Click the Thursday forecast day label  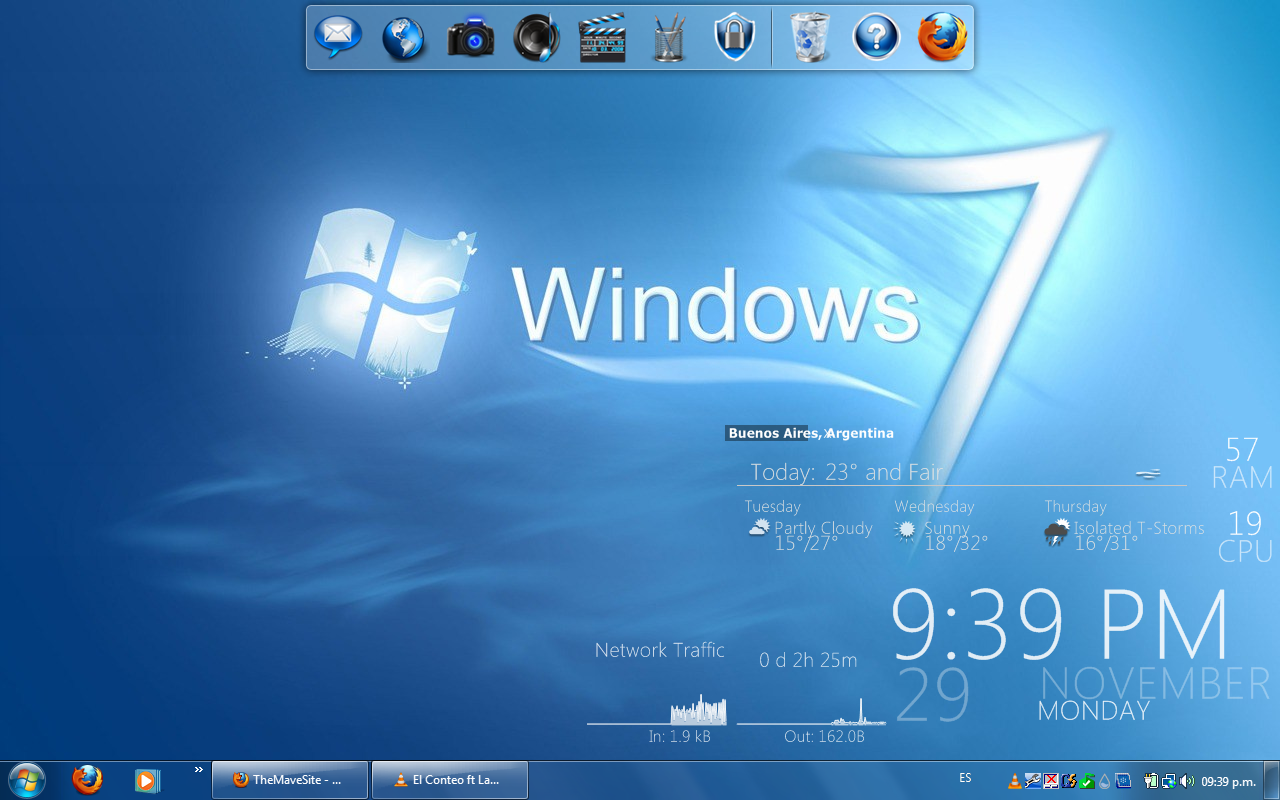pyautogui.click(x=1075, y=506)
